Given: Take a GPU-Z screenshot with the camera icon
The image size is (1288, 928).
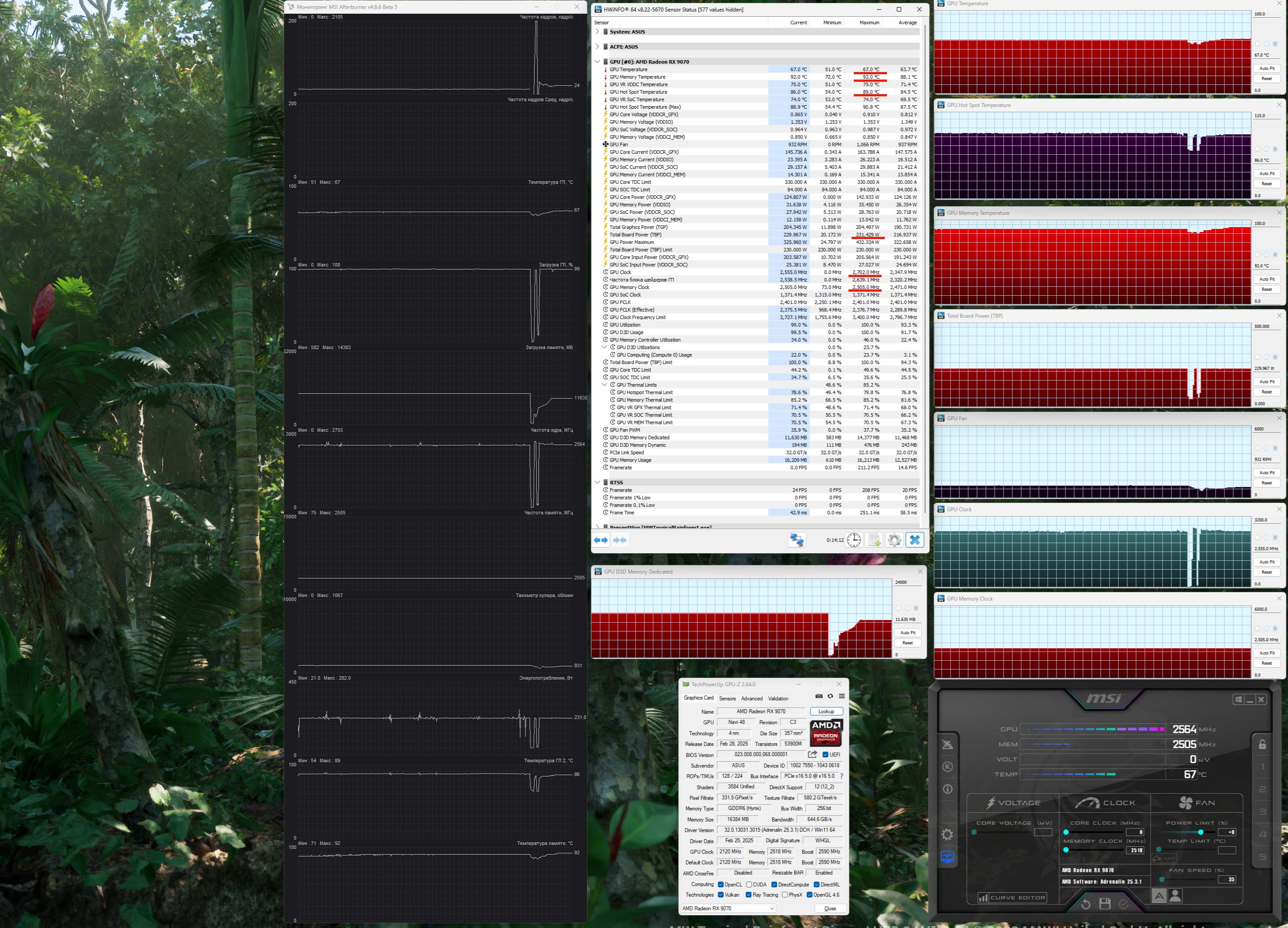Looking at the screenshot, I should (818, 696).
